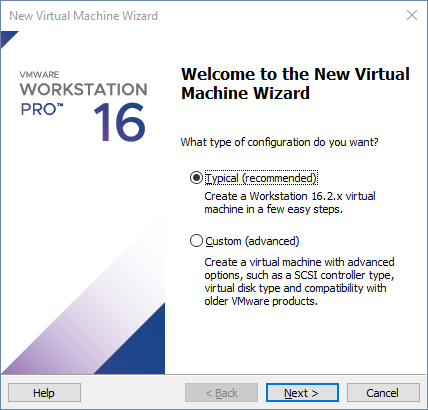Click the 'Custom (advanced)' label text
The height and width of the screenshot is (410, 428).
(252, 241)
